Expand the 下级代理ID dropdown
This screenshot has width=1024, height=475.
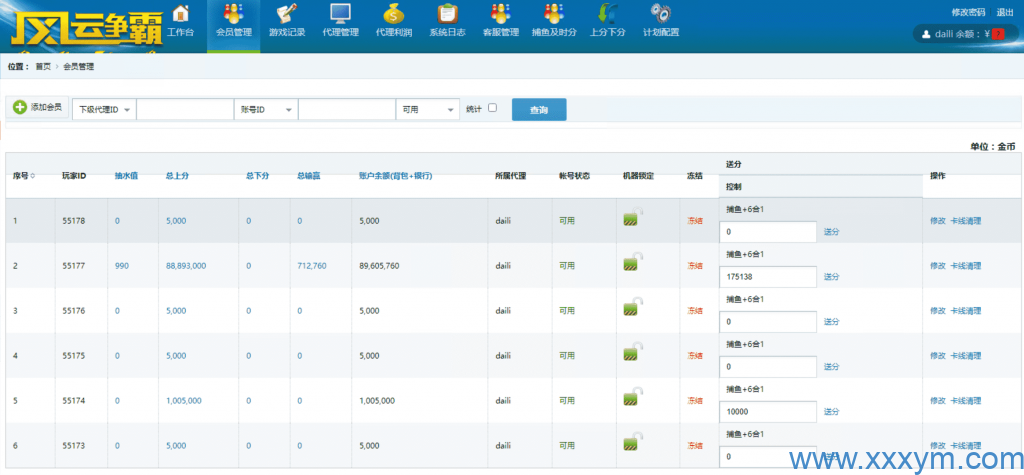[104, 109]
